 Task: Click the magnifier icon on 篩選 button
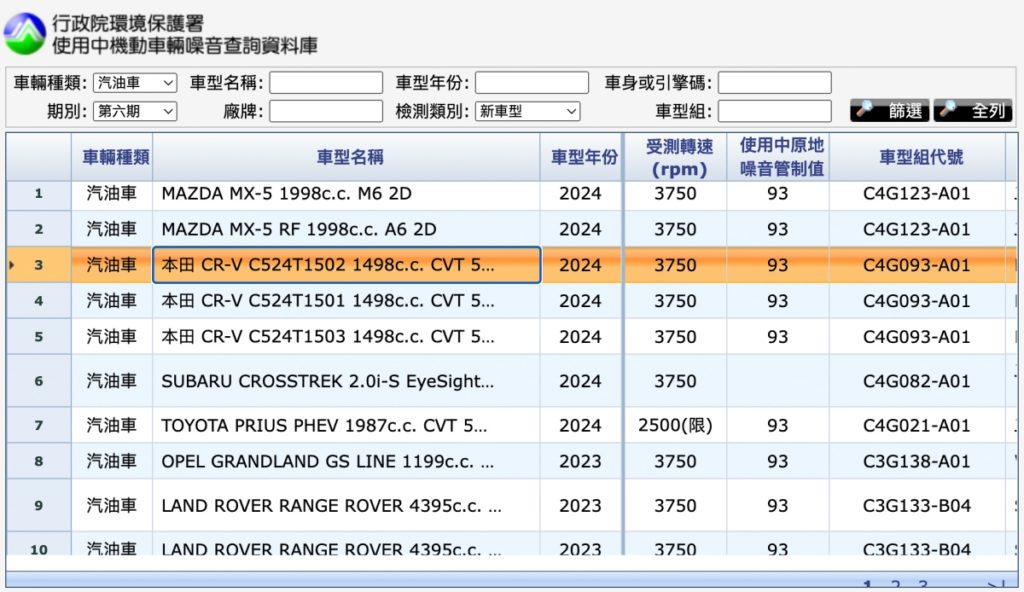tap(865, 108)
